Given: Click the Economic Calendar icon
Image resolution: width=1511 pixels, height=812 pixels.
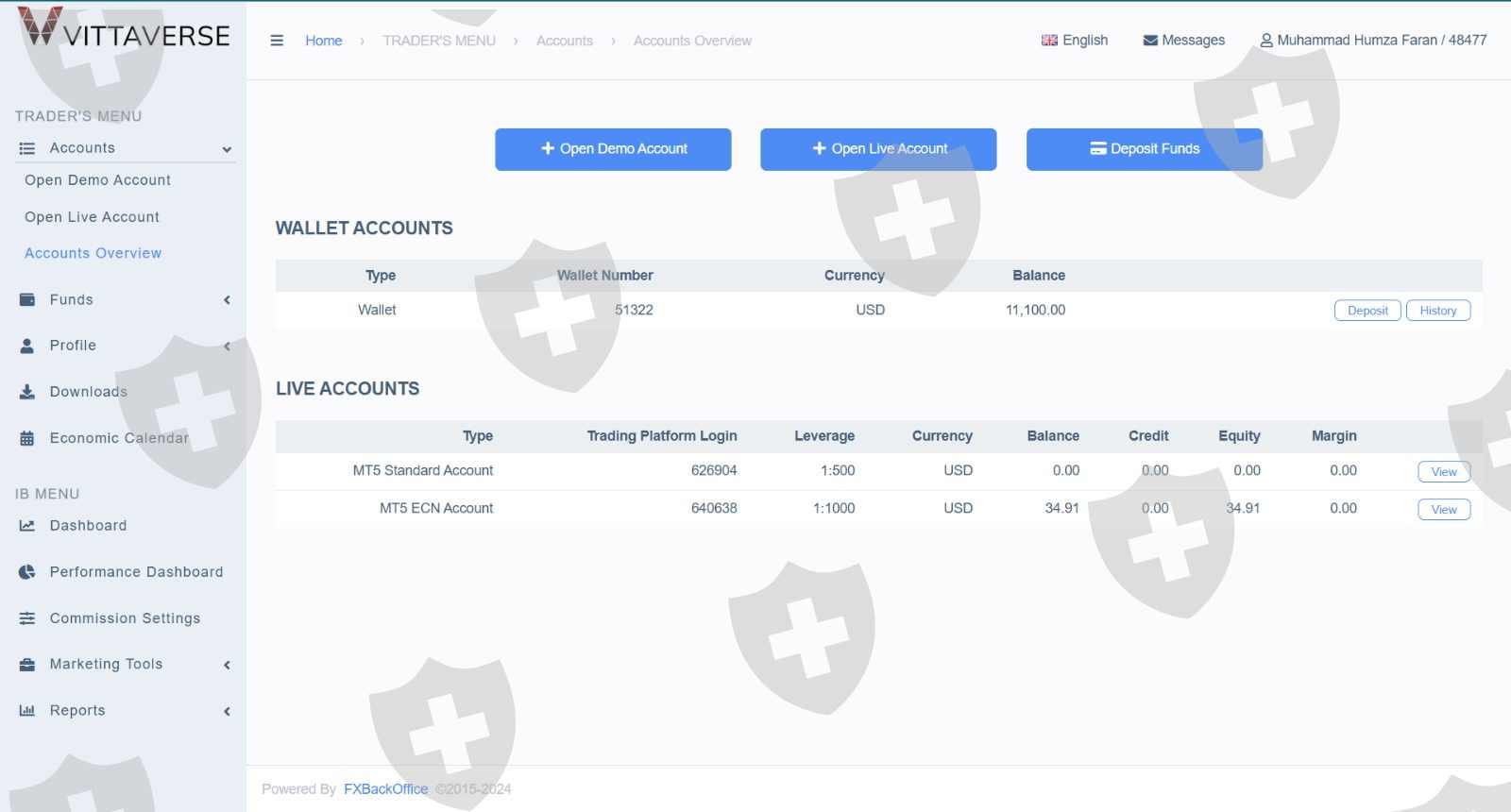Looking at the screenshot, I should [x=27, y=438].
